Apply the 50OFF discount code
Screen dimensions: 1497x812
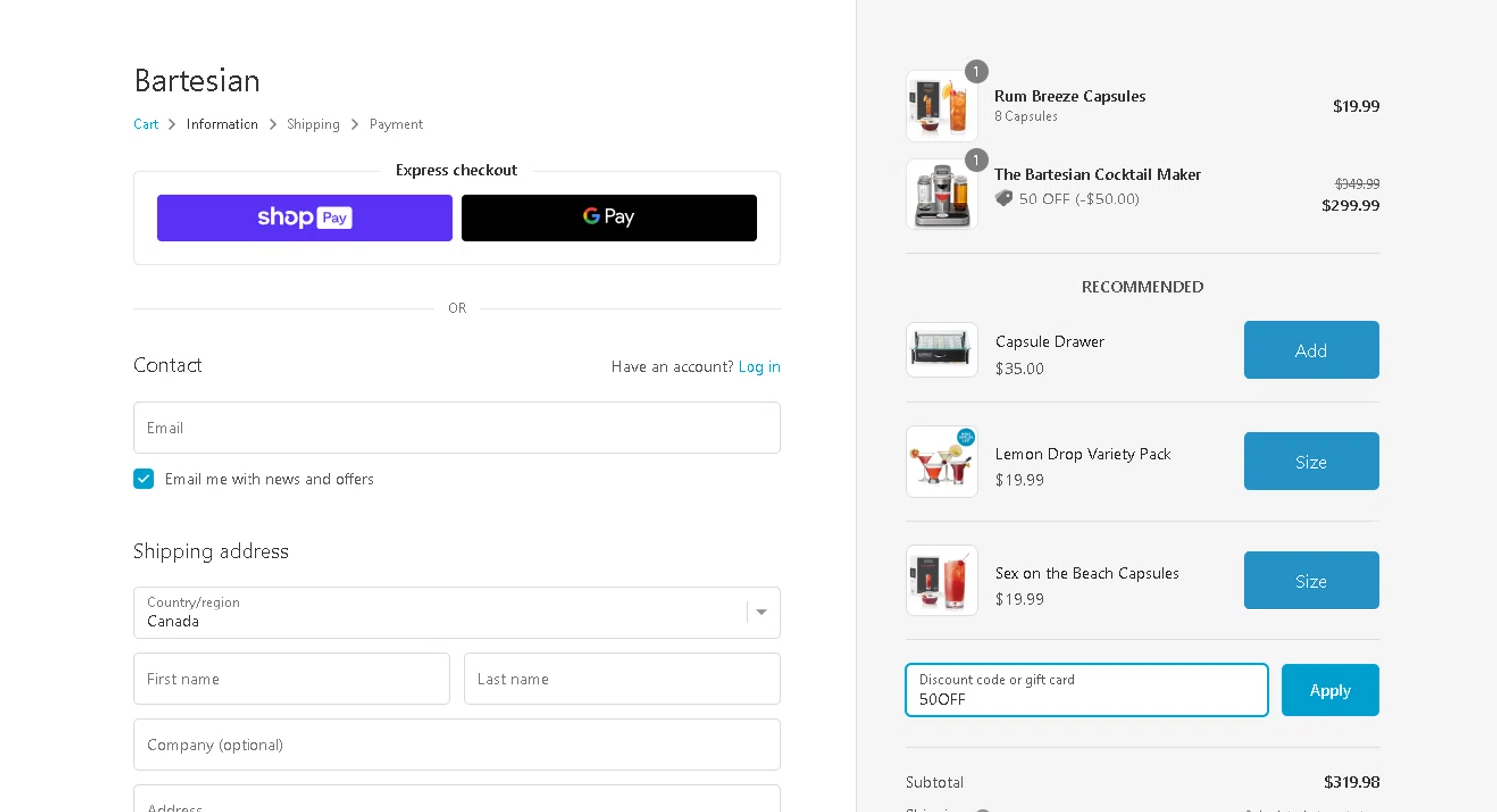[1330, 690]
